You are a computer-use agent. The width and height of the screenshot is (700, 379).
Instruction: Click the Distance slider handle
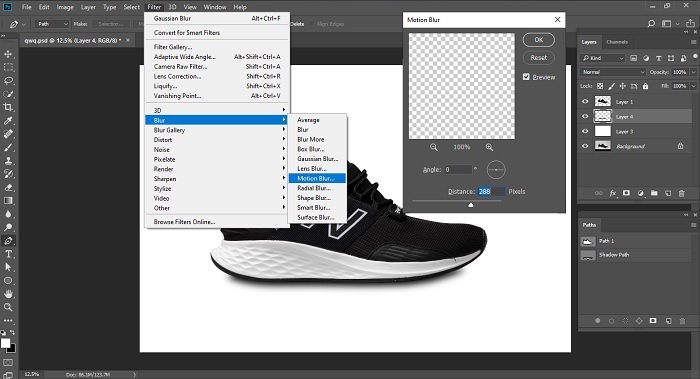471,205
